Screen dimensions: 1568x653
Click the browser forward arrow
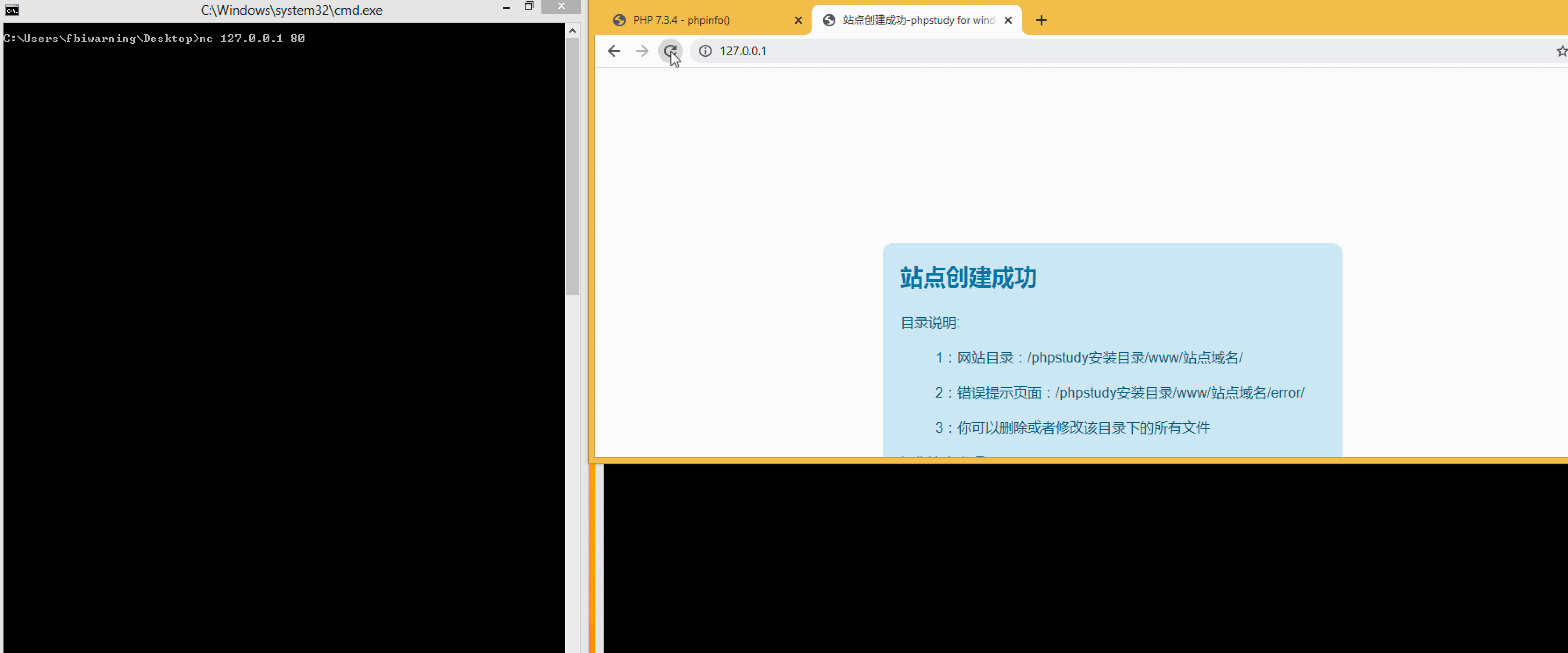(641, 51)
